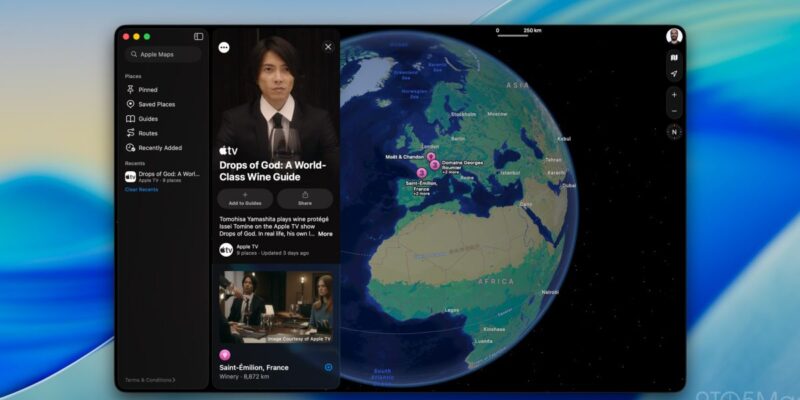Click the Pinned pin icon
800x400 pixels.
click(x=130, y=89)
